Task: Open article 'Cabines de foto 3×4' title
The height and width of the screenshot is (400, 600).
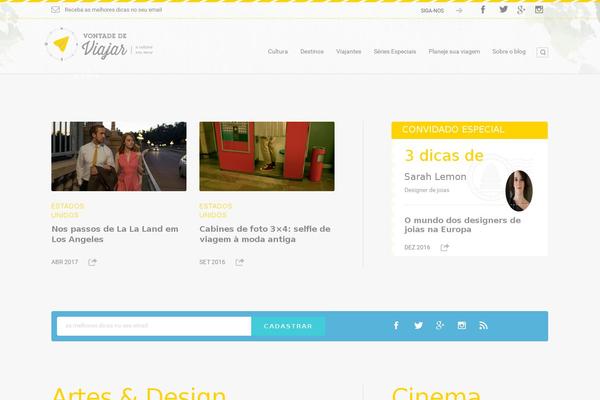Action: click(265, 234)
